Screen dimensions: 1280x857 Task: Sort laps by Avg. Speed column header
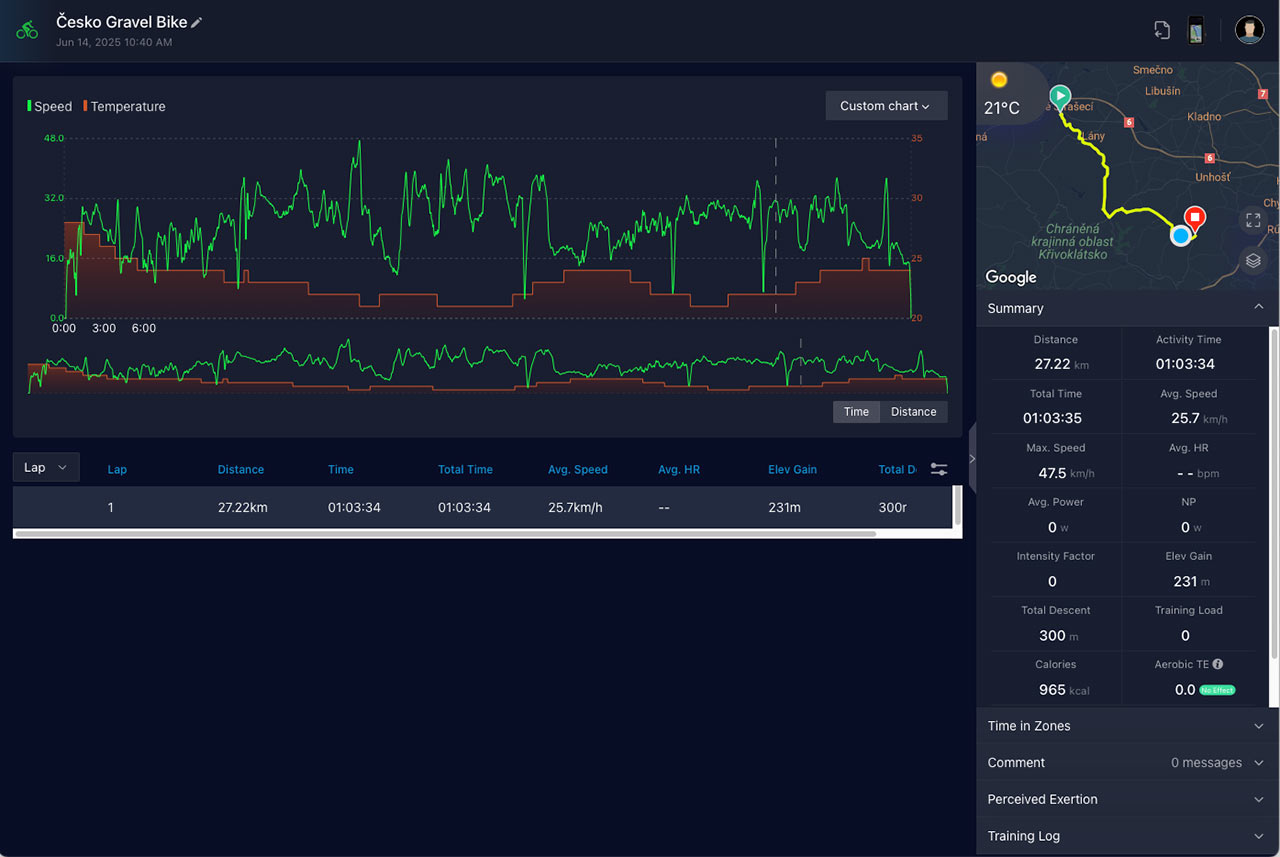click(577, 469)
